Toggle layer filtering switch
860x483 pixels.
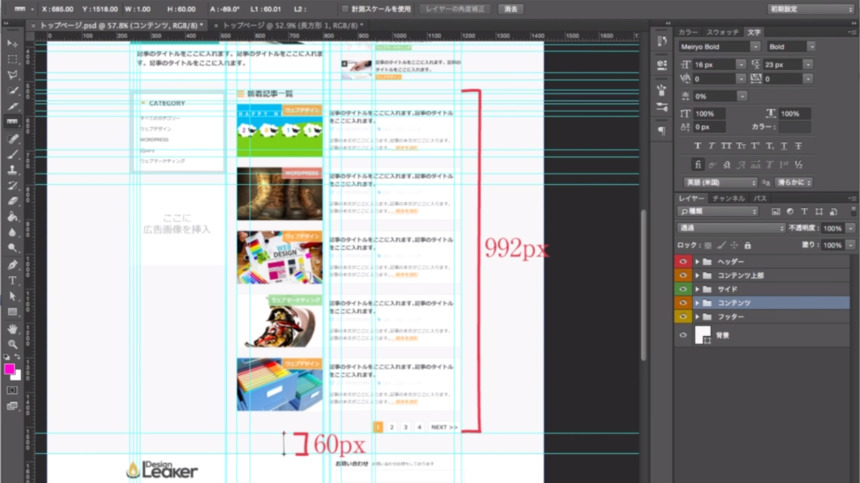[853, 211]
